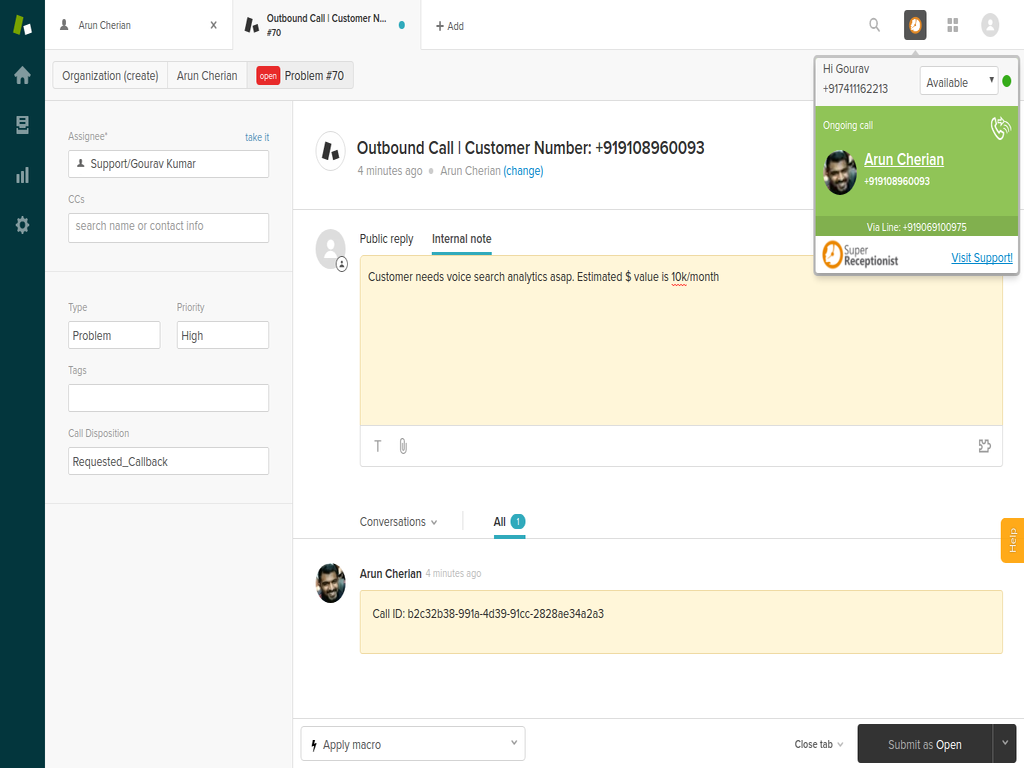This screenshot has height=768, width=1024.
Task: Click the Visit Support! link
Action: point(981,258)
